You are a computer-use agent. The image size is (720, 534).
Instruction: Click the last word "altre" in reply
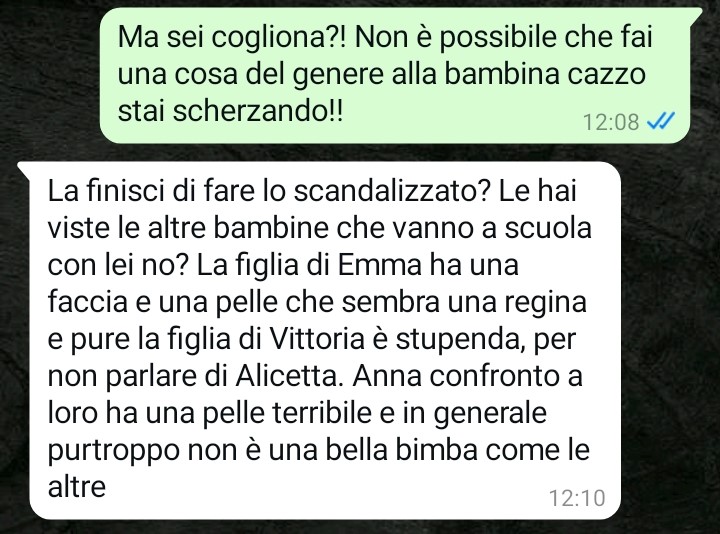[x=77, y=487]
